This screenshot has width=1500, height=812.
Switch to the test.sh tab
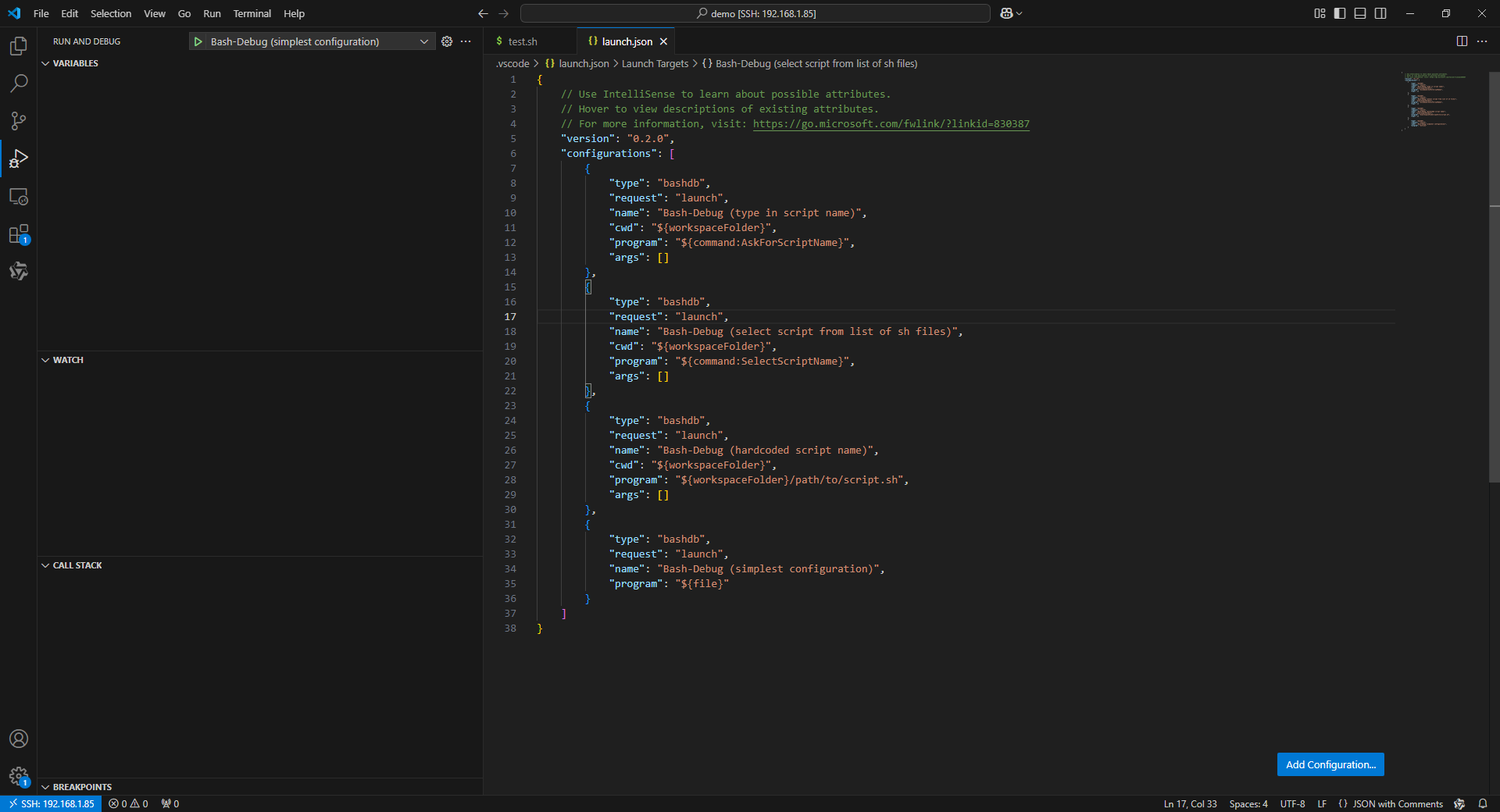pyautogui.click(x=523, y=41)
